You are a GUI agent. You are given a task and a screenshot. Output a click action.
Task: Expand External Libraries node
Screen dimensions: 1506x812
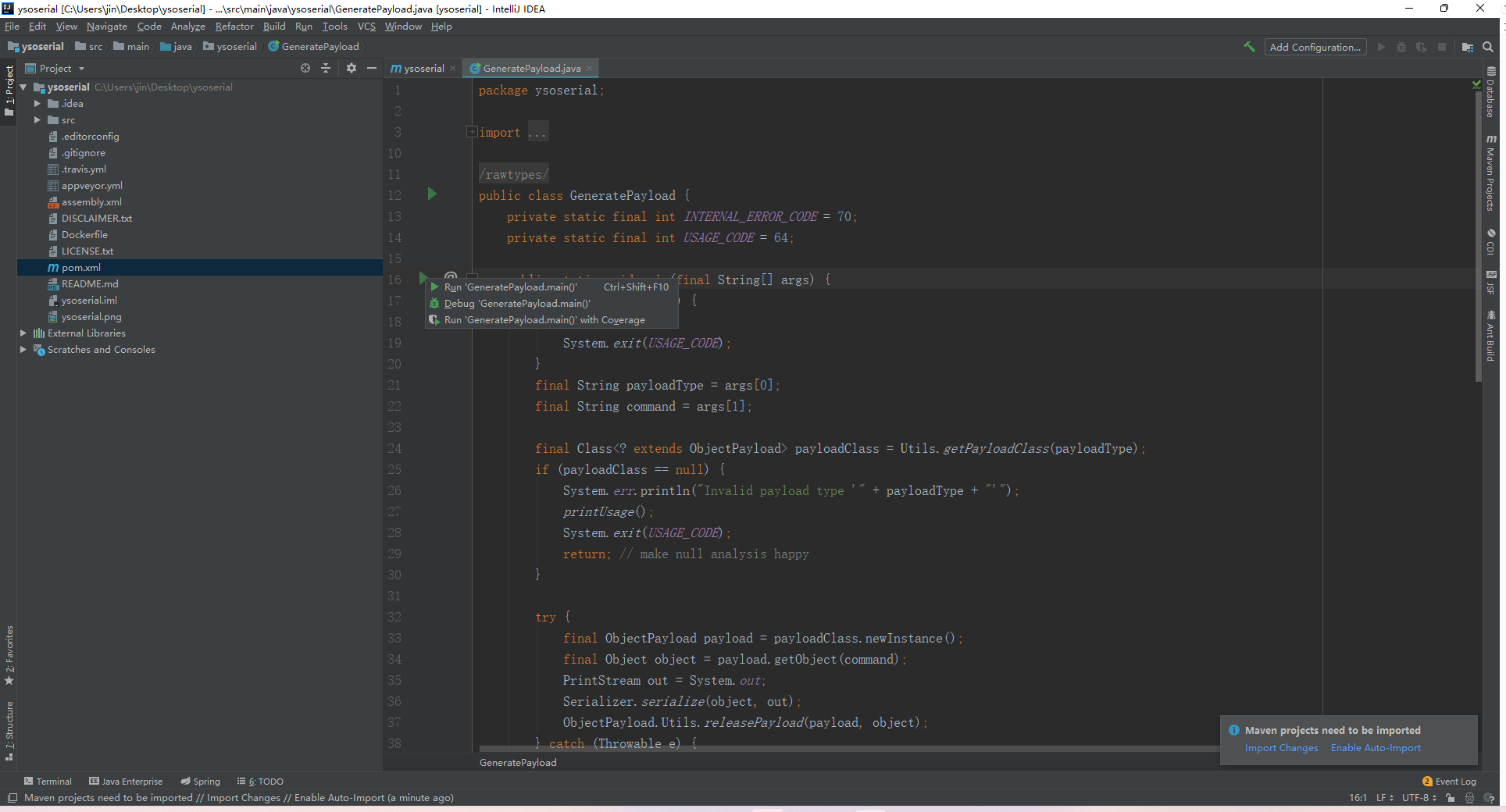tap(23, 333)
